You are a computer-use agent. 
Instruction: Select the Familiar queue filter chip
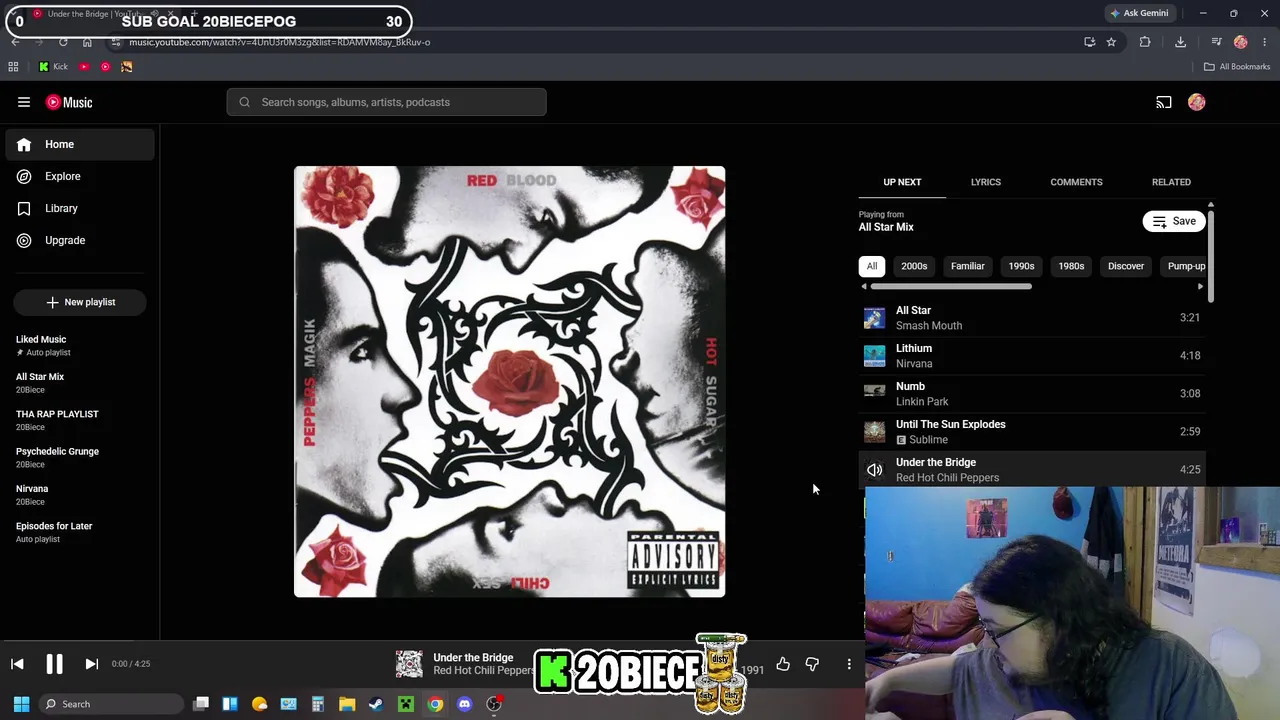967,266
